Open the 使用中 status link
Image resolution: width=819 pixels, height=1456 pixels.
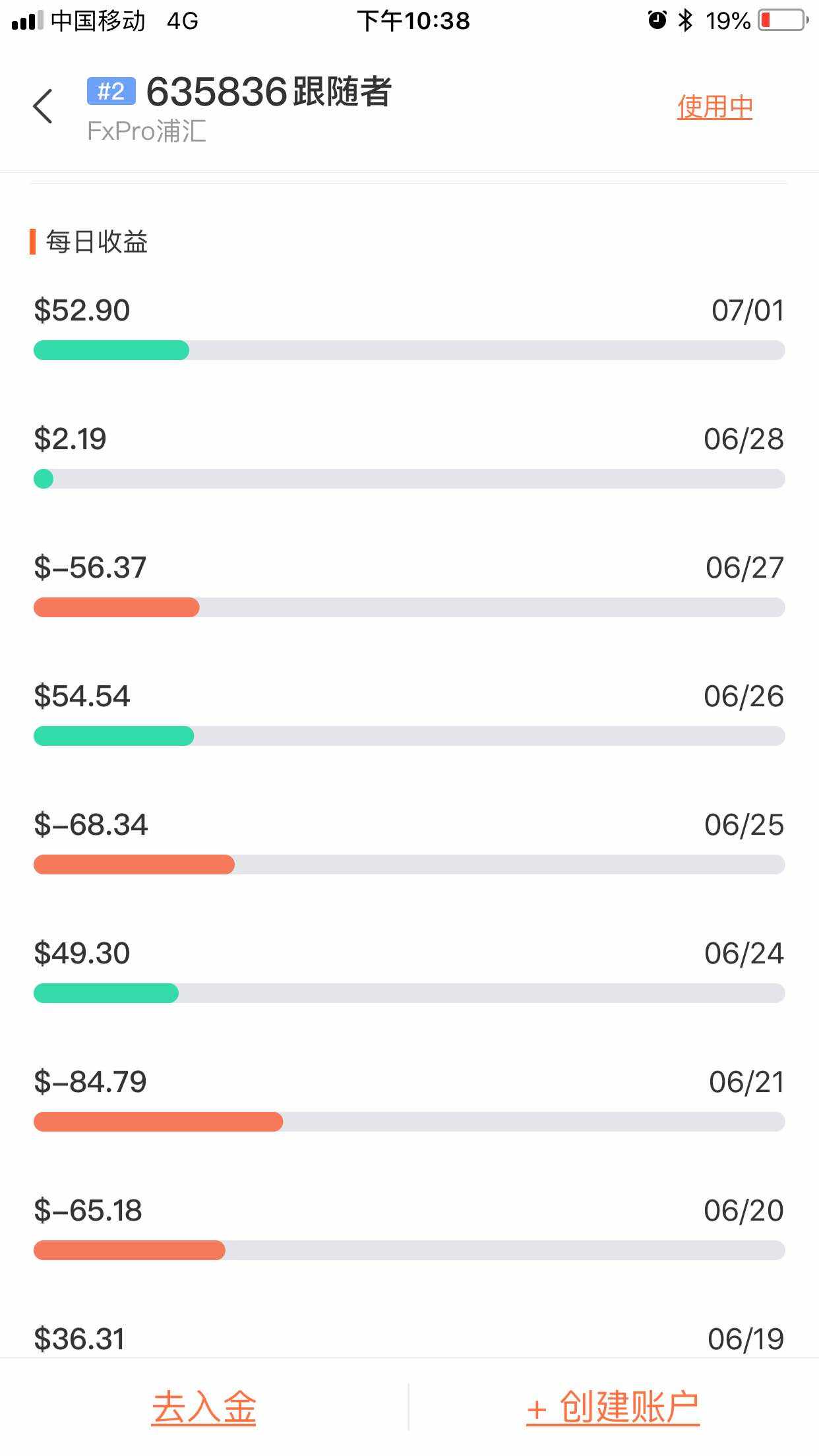coord(715,107)
